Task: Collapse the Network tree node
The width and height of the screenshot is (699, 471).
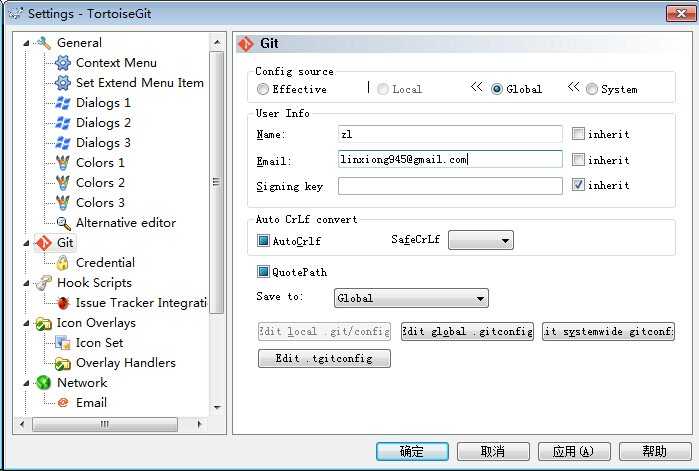Action: point(26,383)
